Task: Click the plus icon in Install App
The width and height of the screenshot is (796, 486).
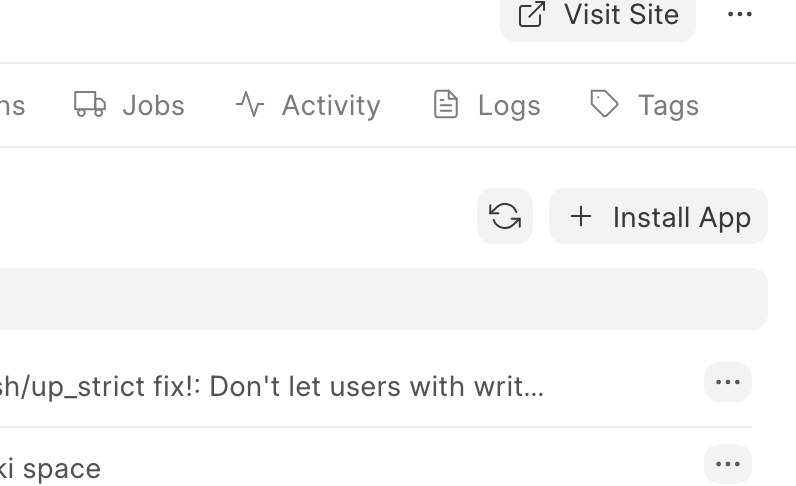Action: click(x=581, y=216)
